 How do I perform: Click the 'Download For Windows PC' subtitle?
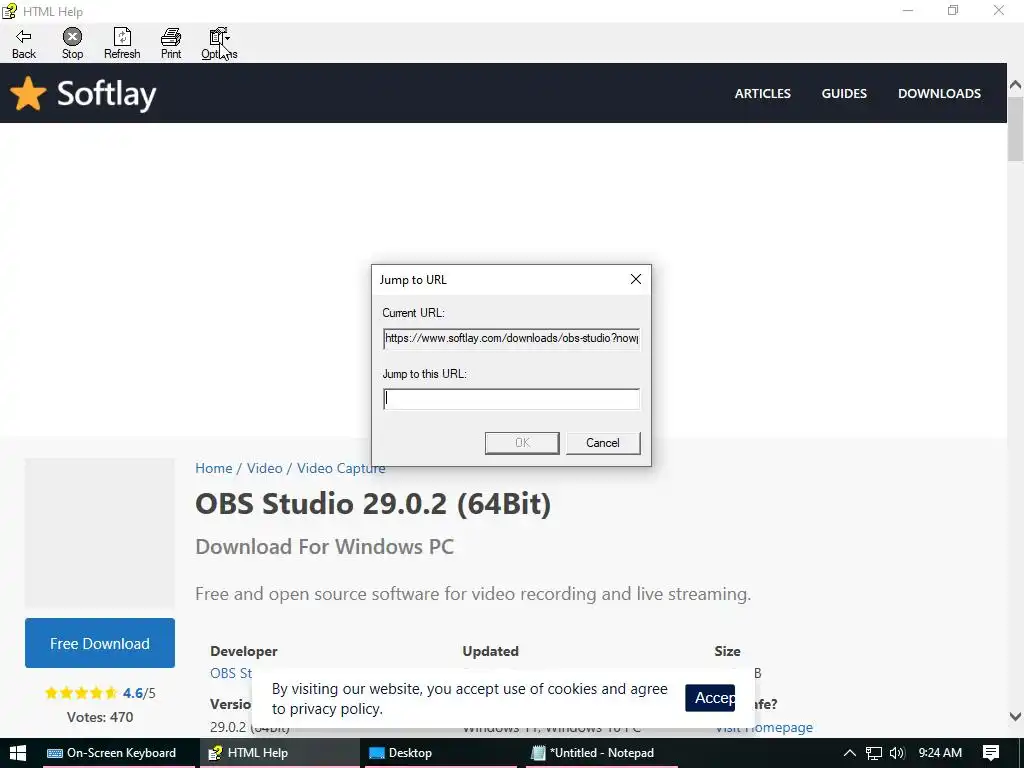[325, 547]
